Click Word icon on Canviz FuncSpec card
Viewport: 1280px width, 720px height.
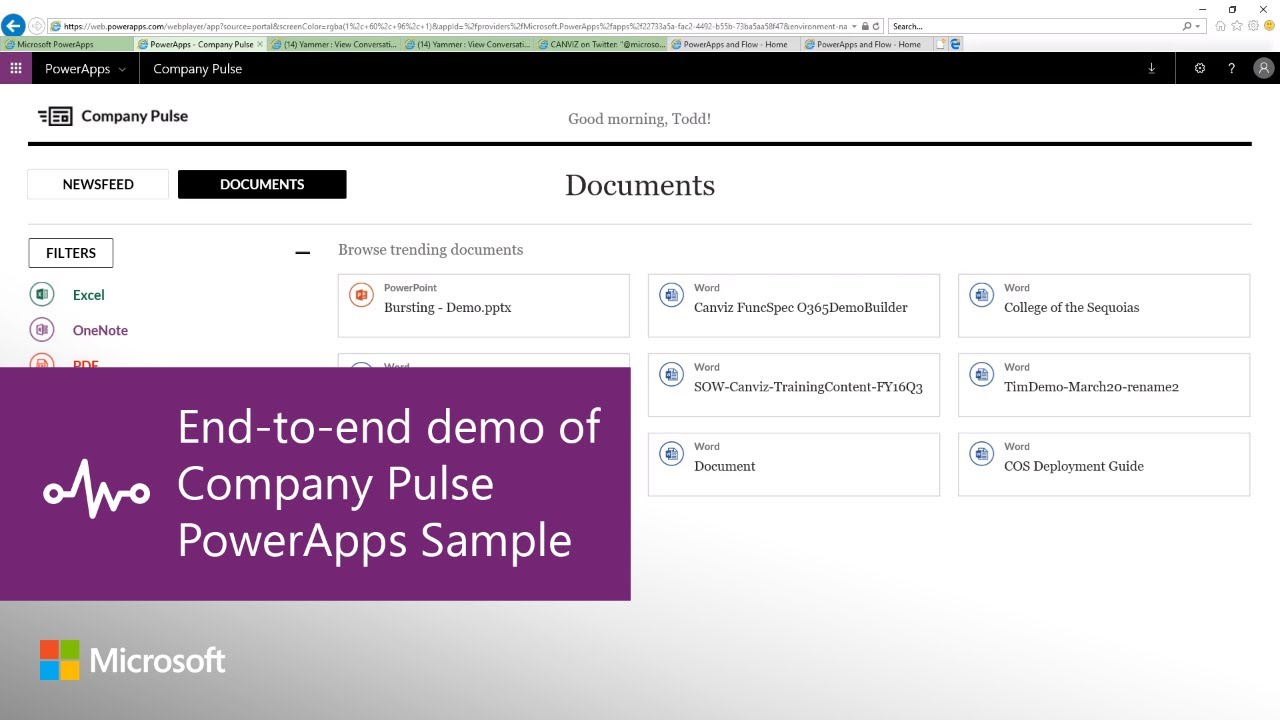671,295
